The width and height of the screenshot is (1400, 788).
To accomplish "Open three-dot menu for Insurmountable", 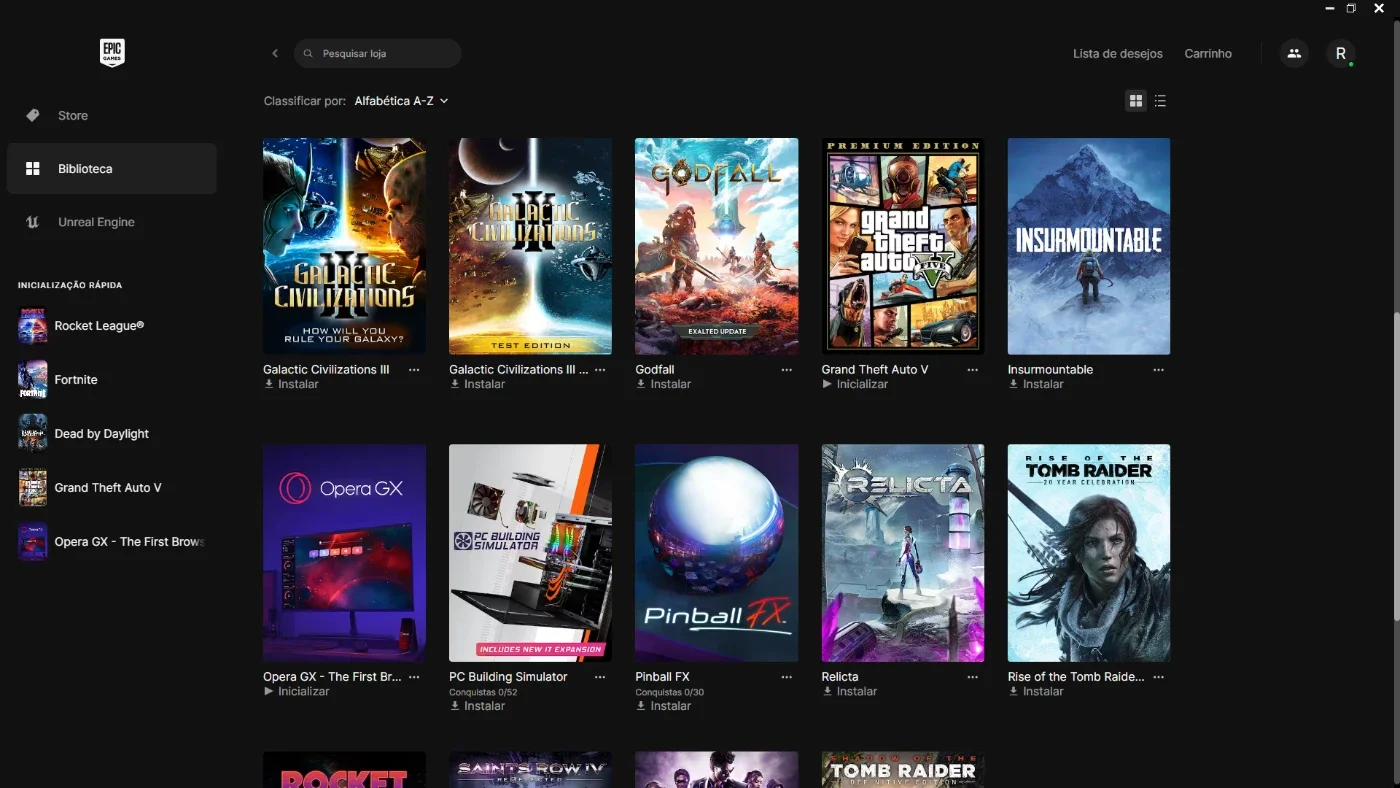I will pos(1159,370).
